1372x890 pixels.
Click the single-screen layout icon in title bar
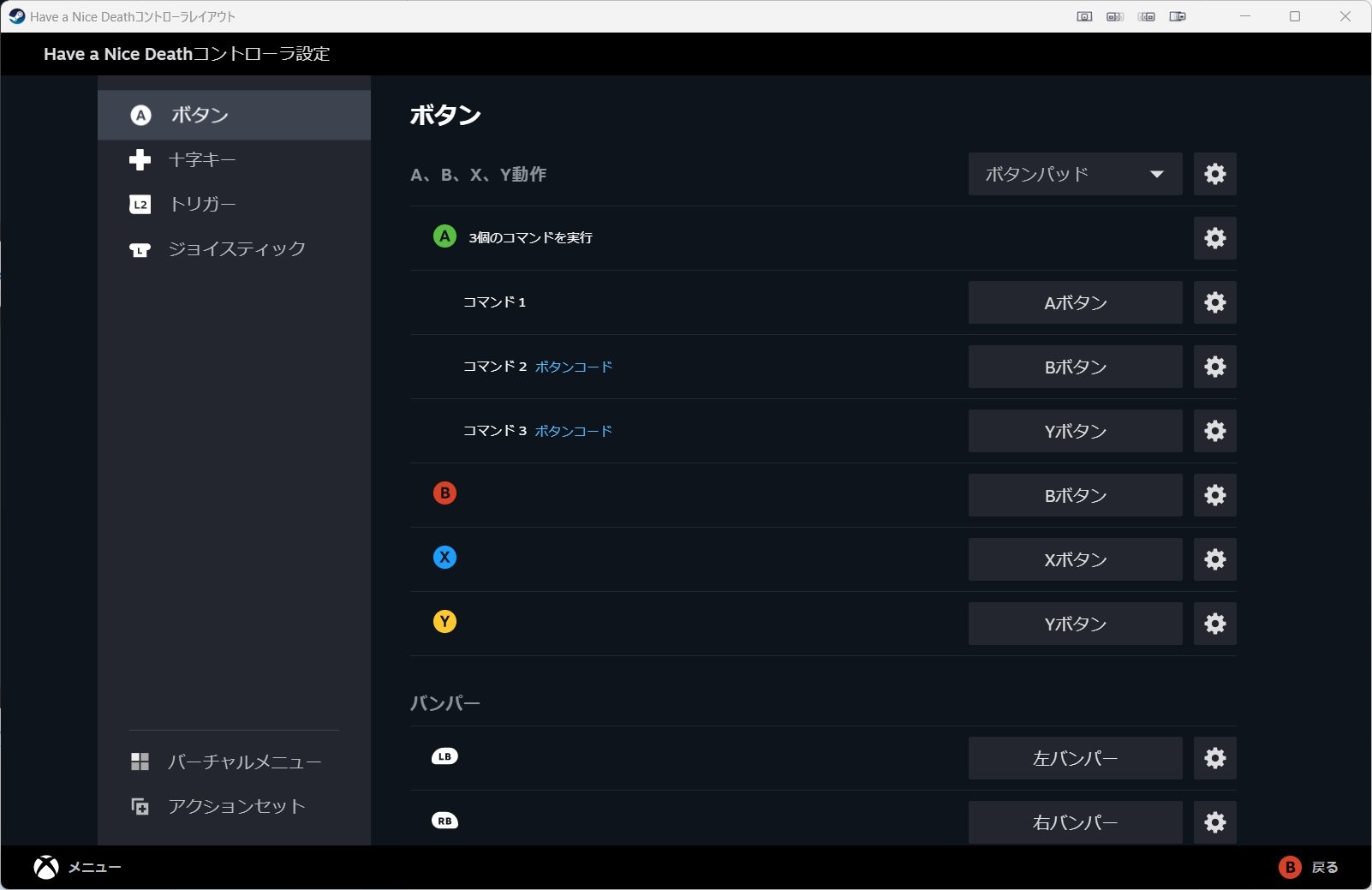(x=1084, y=16)
